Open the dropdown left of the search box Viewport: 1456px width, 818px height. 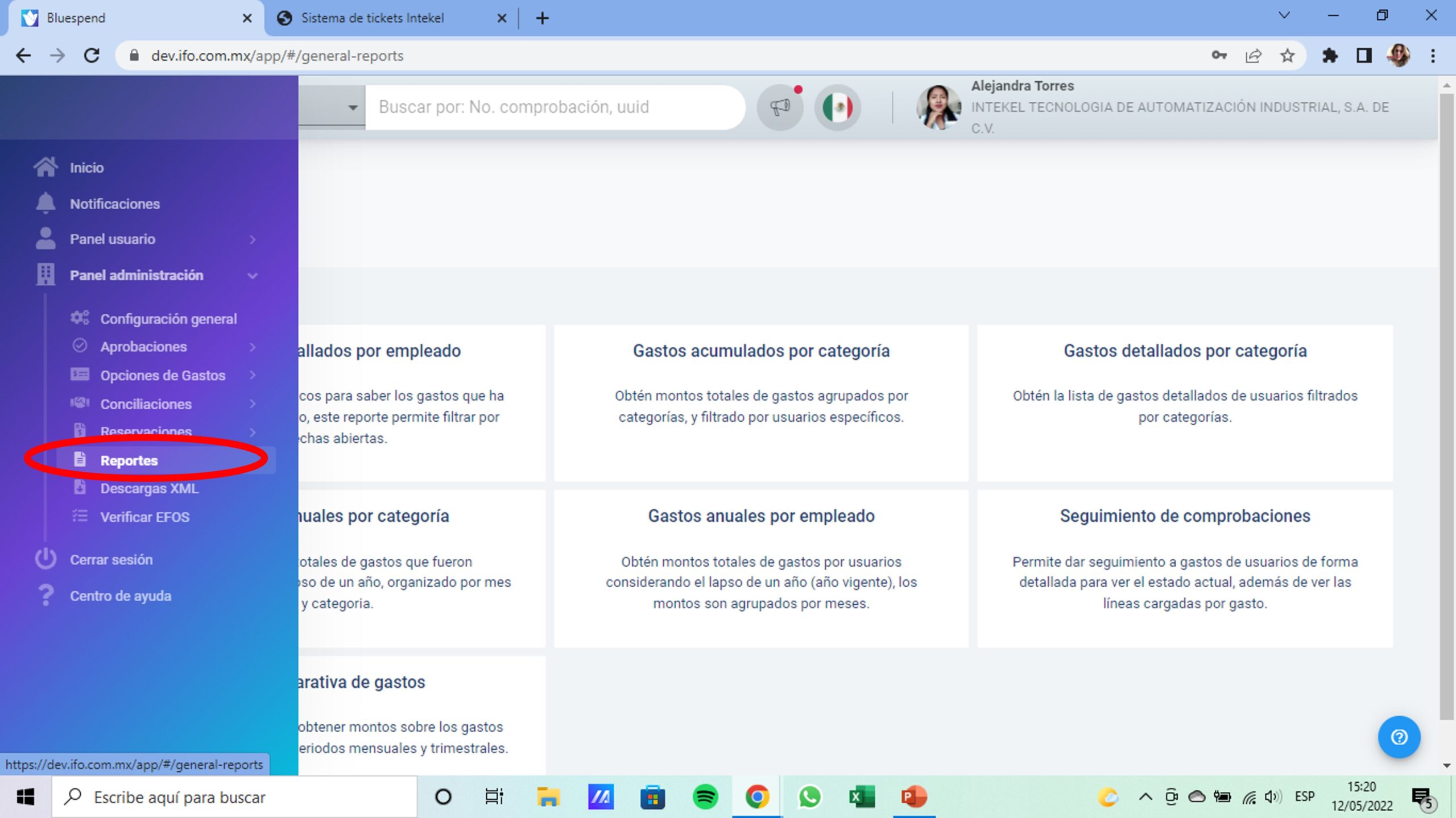point(353,107)
